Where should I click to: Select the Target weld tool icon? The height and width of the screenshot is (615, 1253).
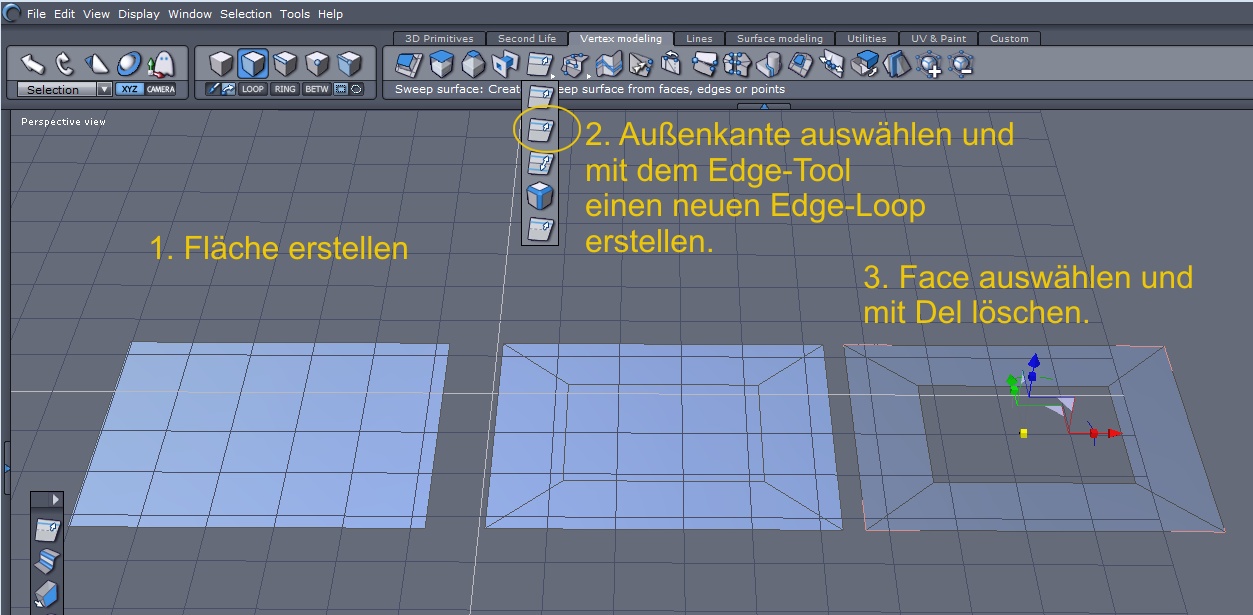672,65
